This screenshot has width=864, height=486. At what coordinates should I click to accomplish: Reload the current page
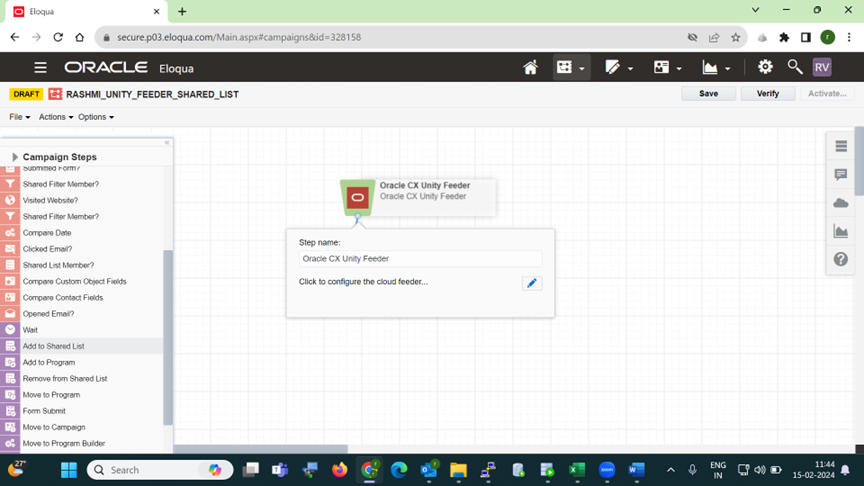(x=58, y=37)
